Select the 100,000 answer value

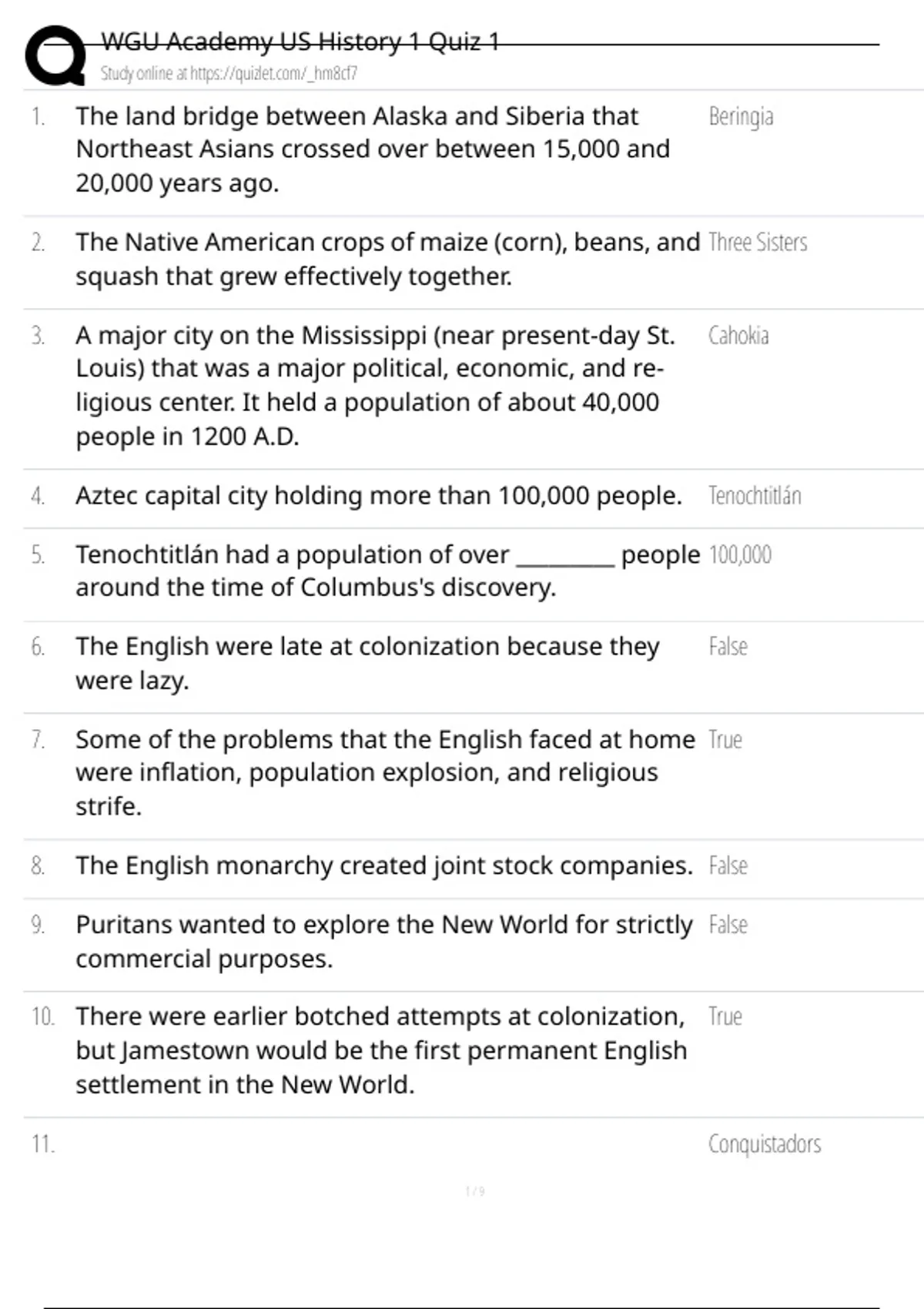[740, 555]
